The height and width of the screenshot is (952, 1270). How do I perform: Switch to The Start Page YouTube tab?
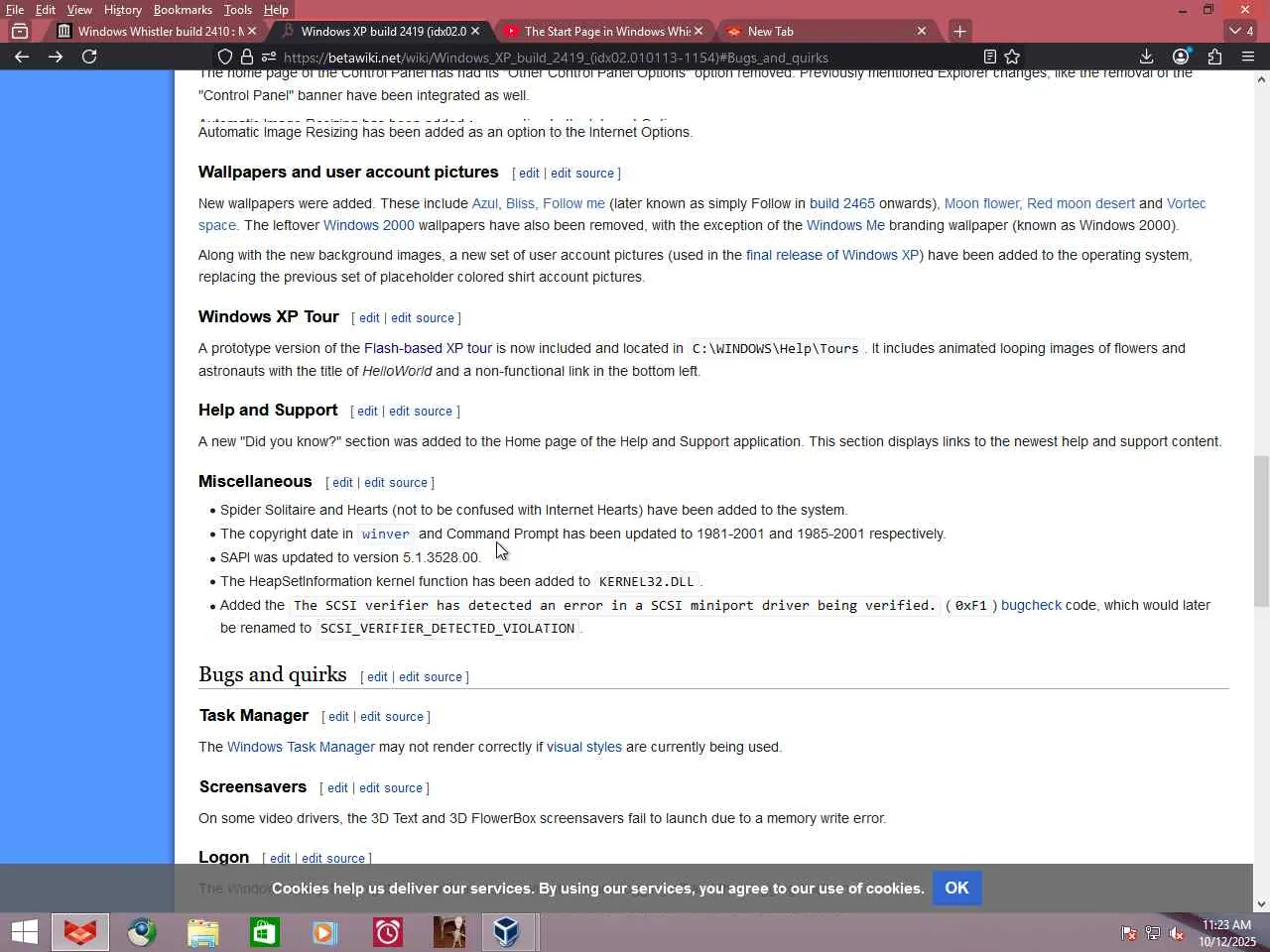coord(603,31)
